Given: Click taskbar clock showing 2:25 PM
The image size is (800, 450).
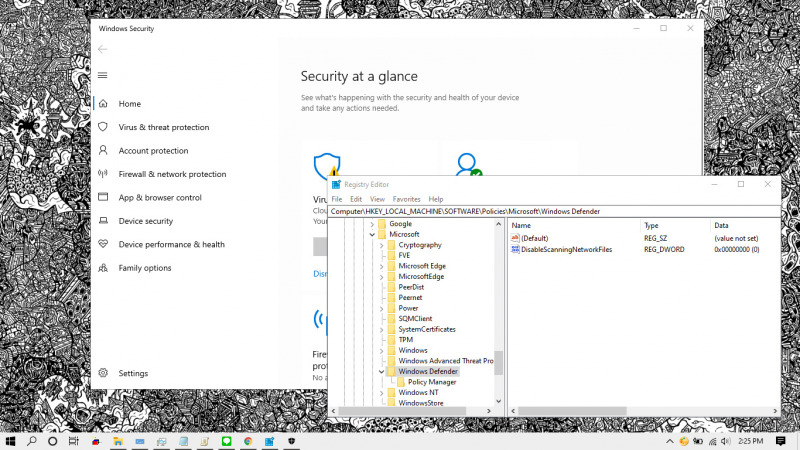Looking at the screenshot, I should [751, 441].
